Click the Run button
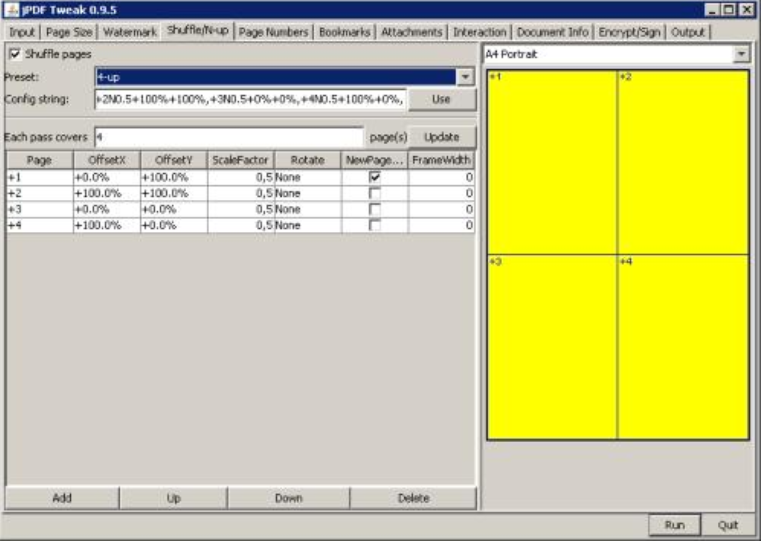 [675, 525]
